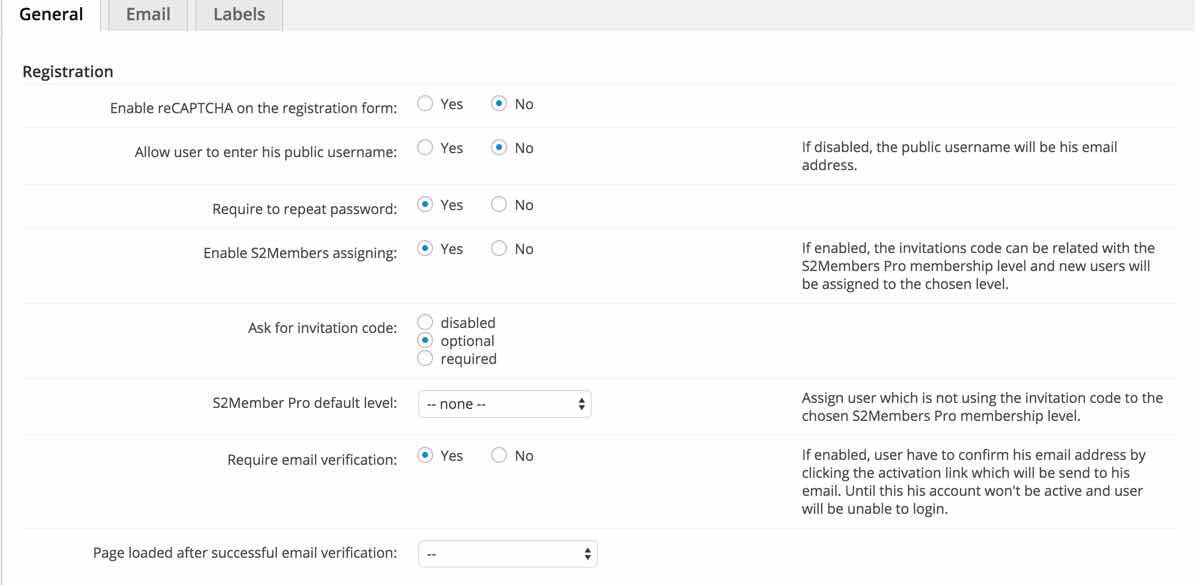Switch to the Email tab
Viewport: 1195px width, 585px height.
(x=147, y=15)
